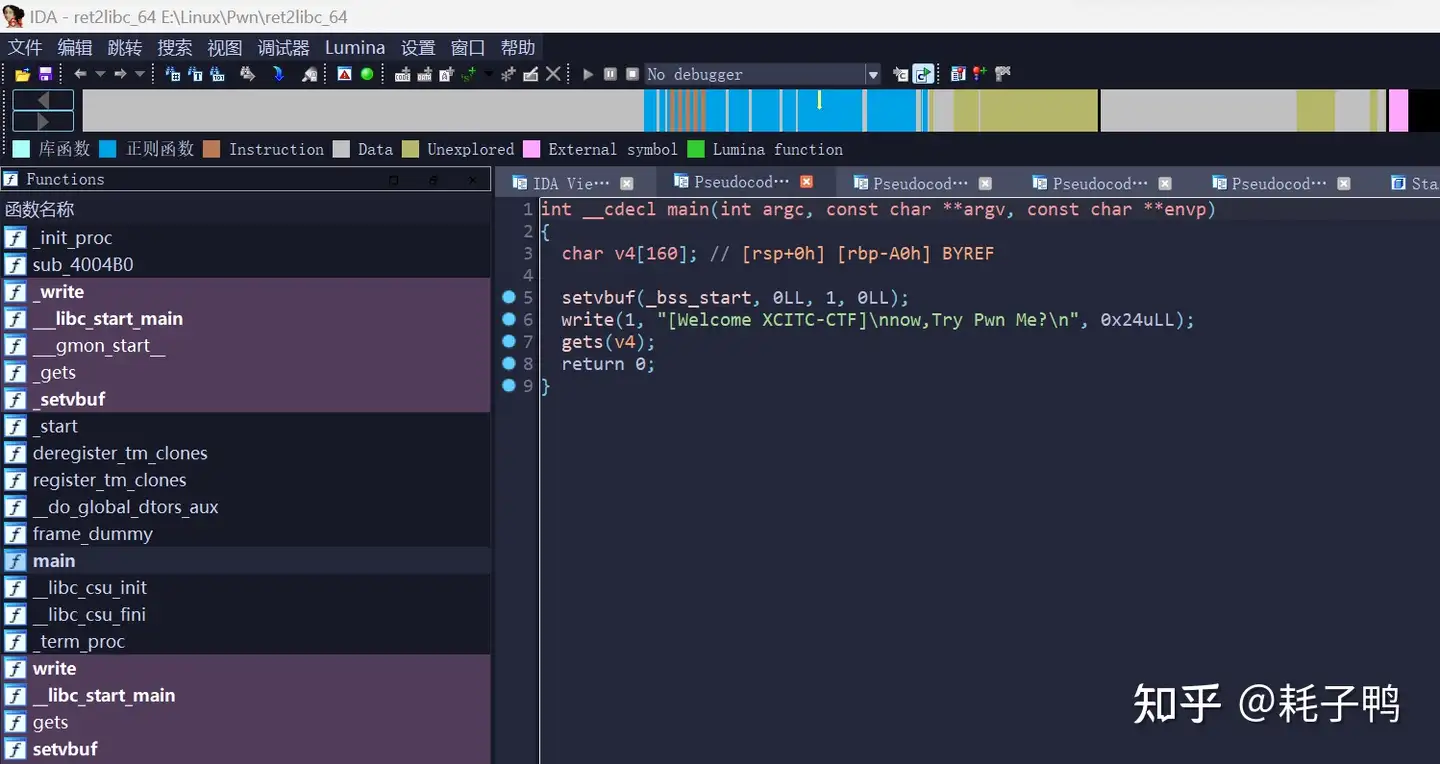This screenshot has width=1440, height=764.
Task: Toggle breakpoint dot on line 5
Action: (509, 297)
